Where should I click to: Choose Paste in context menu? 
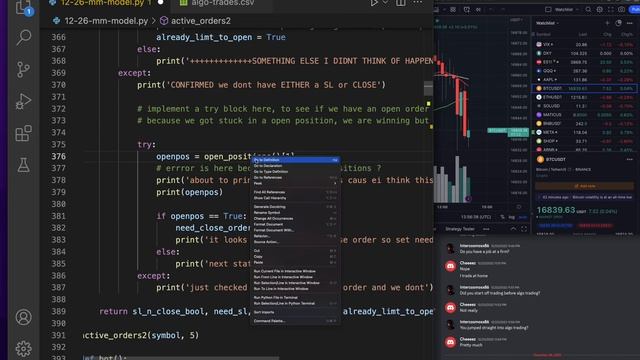[296, 262]
